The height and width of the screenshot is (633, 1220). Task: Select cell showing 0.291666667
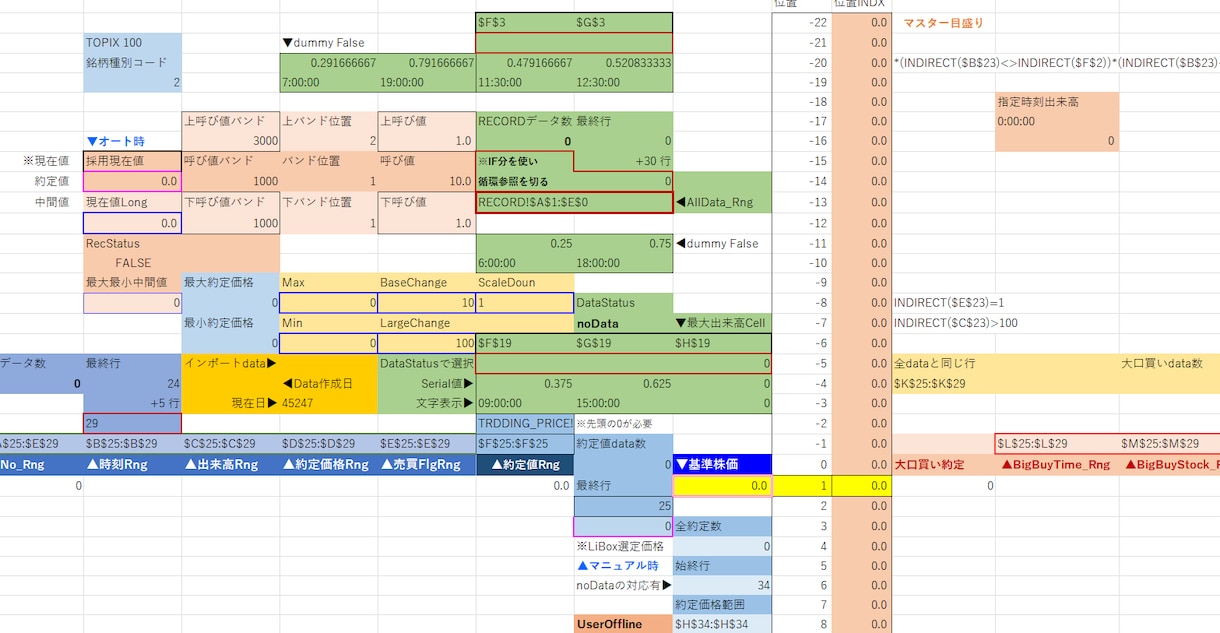coord(328,62)
